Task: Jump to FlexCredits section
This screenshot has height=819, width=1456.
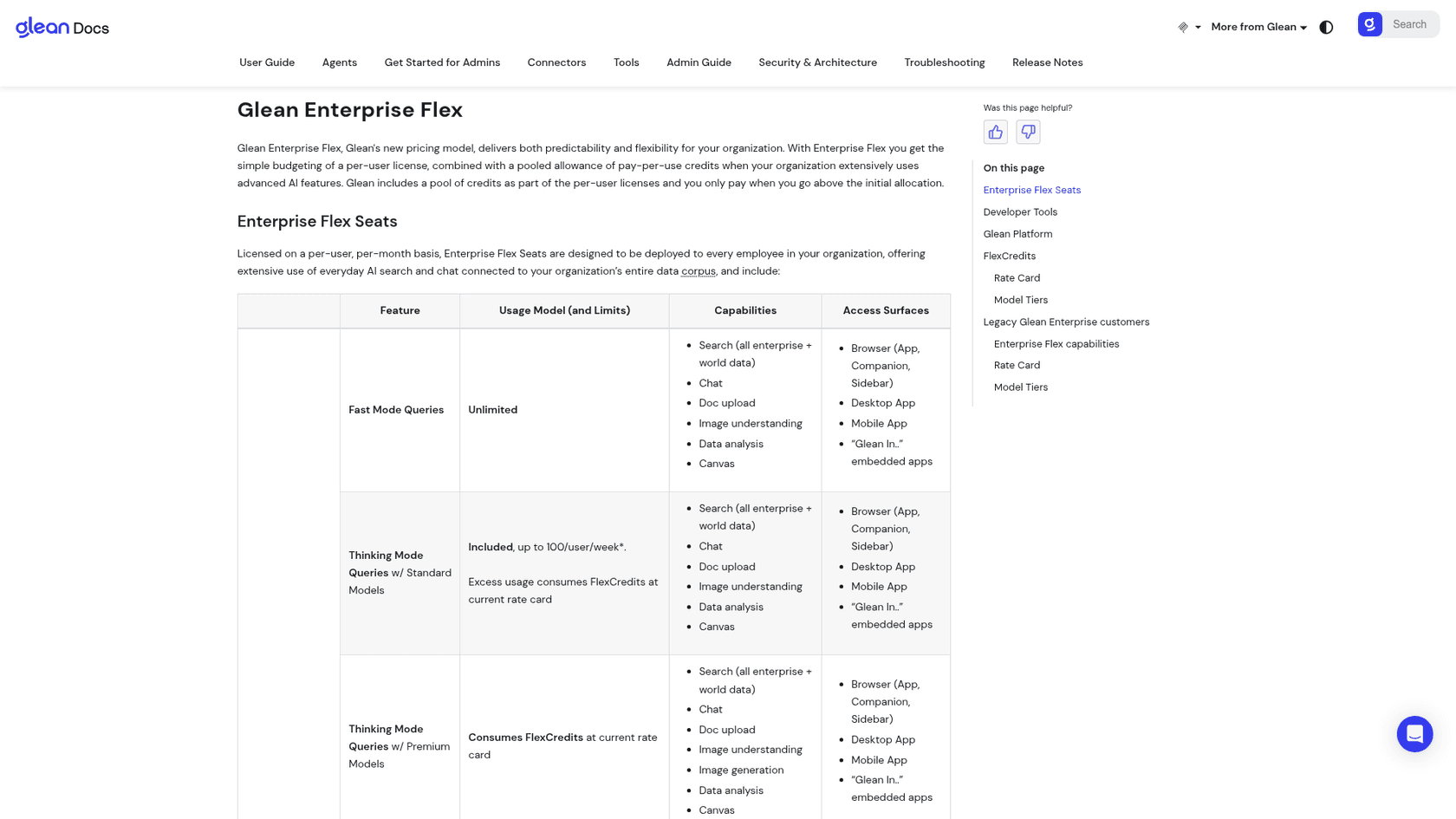Action: [x=1009, y=256]
